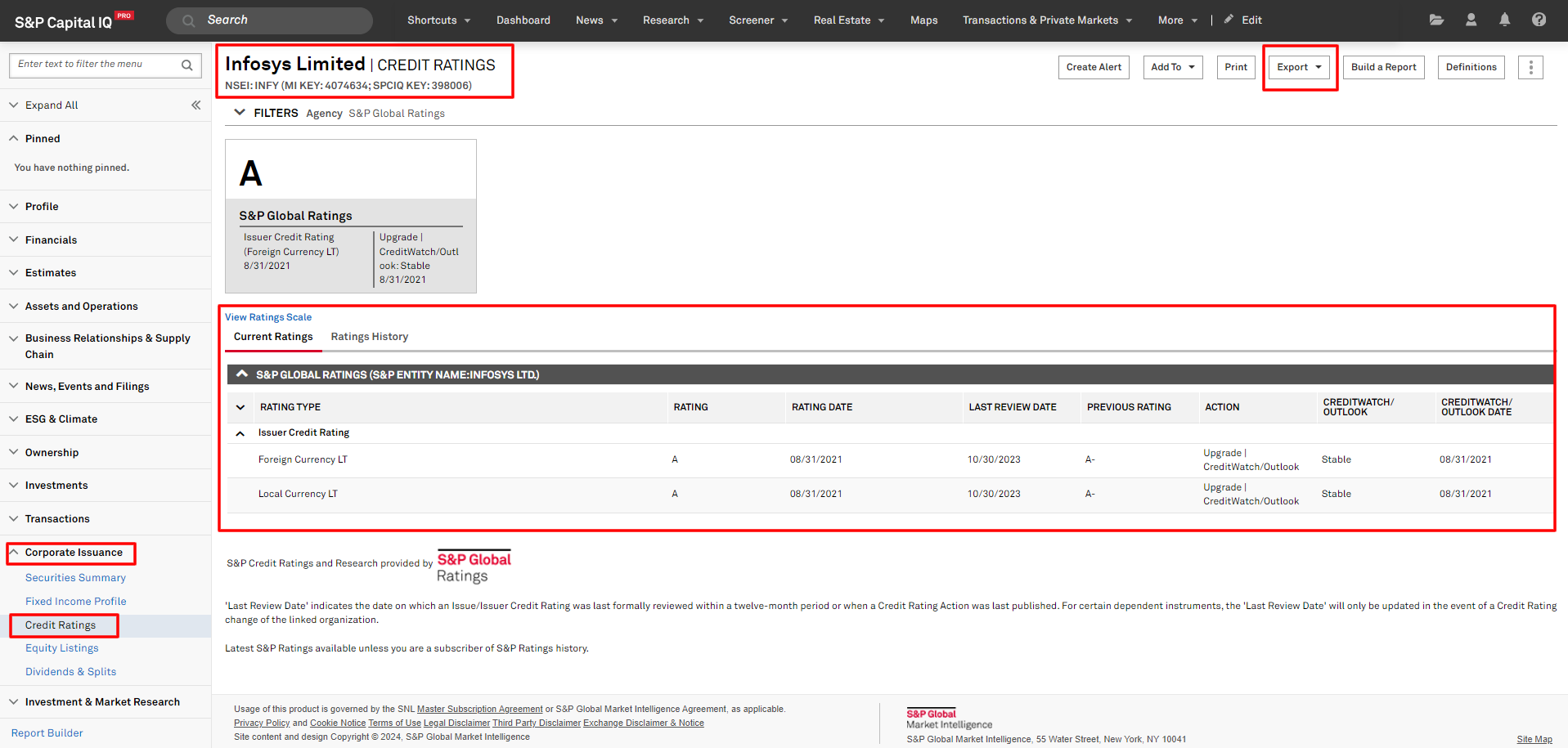
Task: Collapse the Issuer Credit Rating group
Action: click(x=240, y=433)
